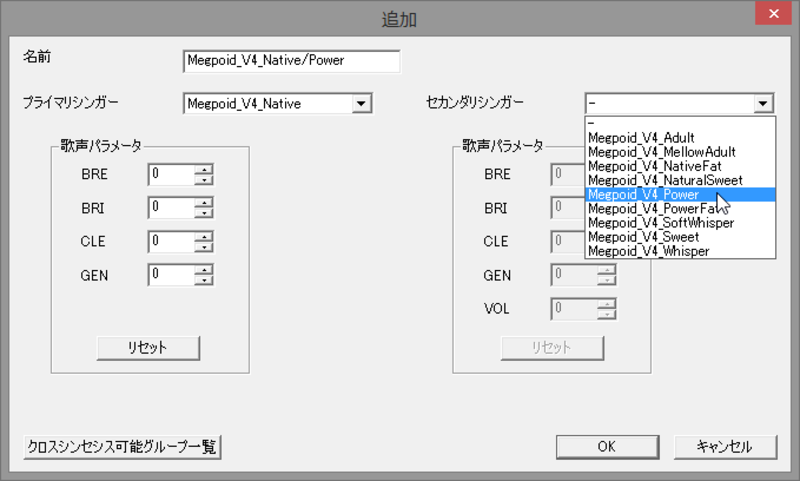Choose Megpoid_V4_Adult from the list
Viewport: 800px width, 481px height.
coord(680,138)
